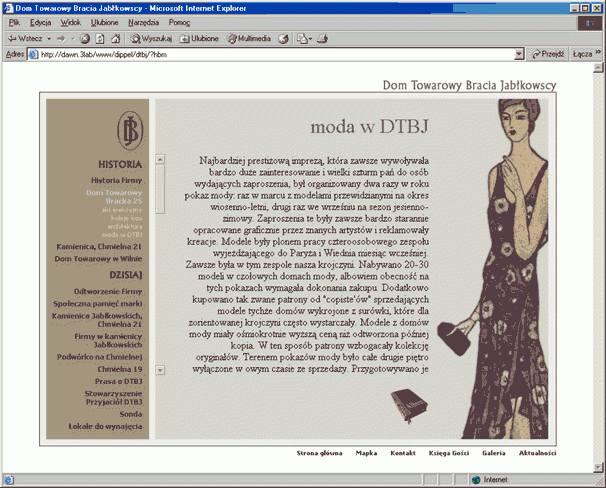606x488 pixels.
Task: Open the address bar dropdown list
Action: pos(519,54)
